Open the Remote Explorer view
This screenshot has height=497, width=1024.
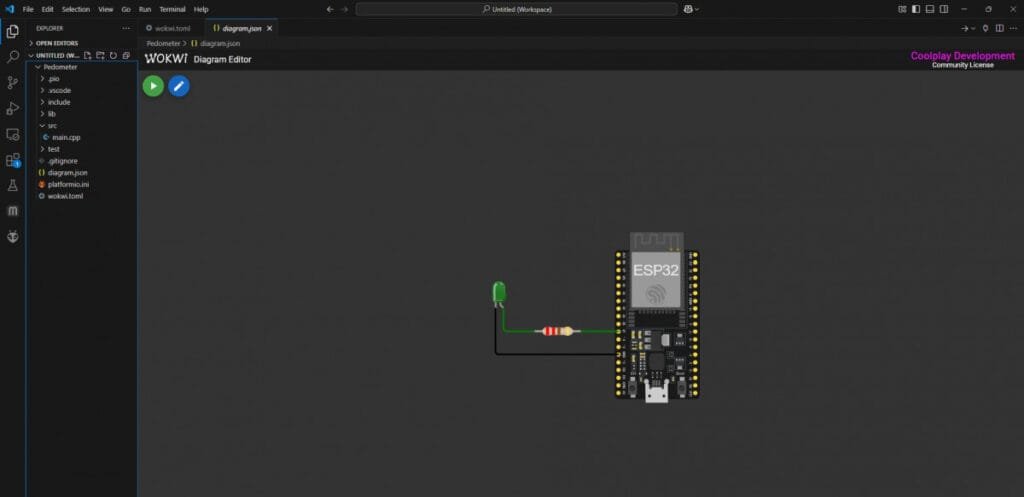point(12,134)
